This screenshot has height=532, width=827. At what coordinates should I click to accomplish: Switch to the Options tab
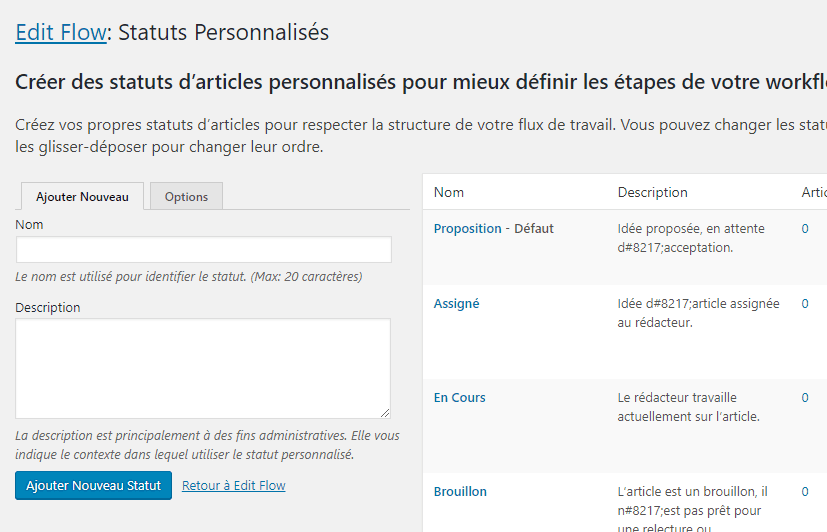coord(186,197)
